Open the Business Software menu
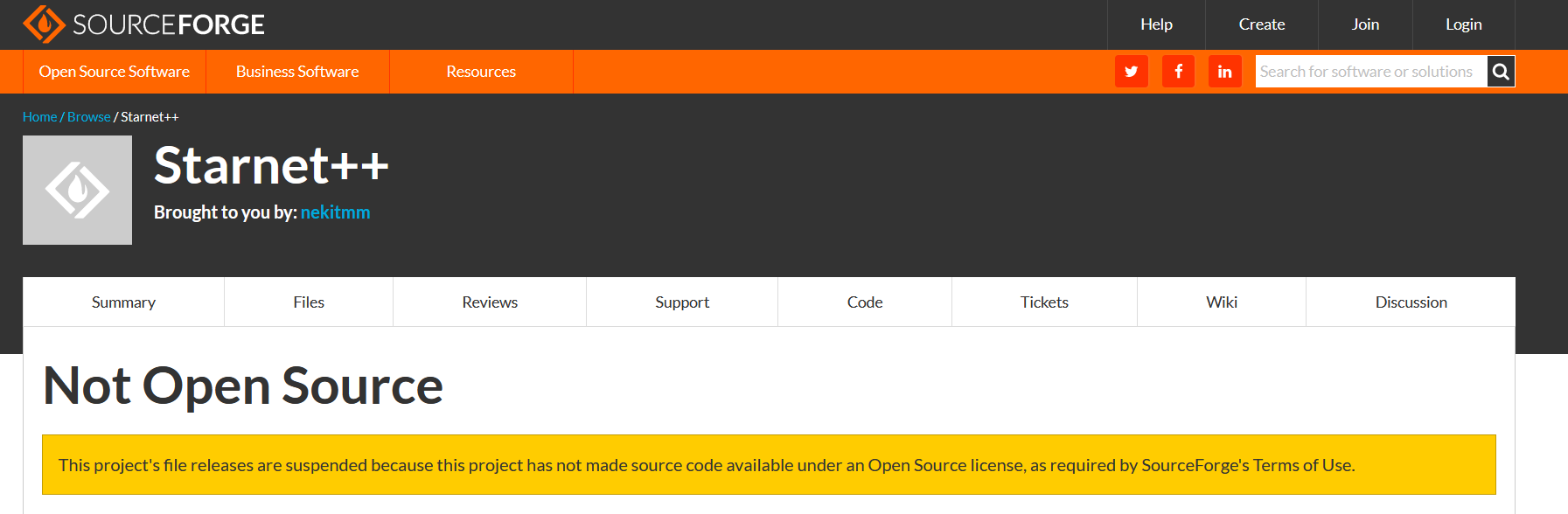The height and width of the screenshot is (514, 1568). click(297, 72)
